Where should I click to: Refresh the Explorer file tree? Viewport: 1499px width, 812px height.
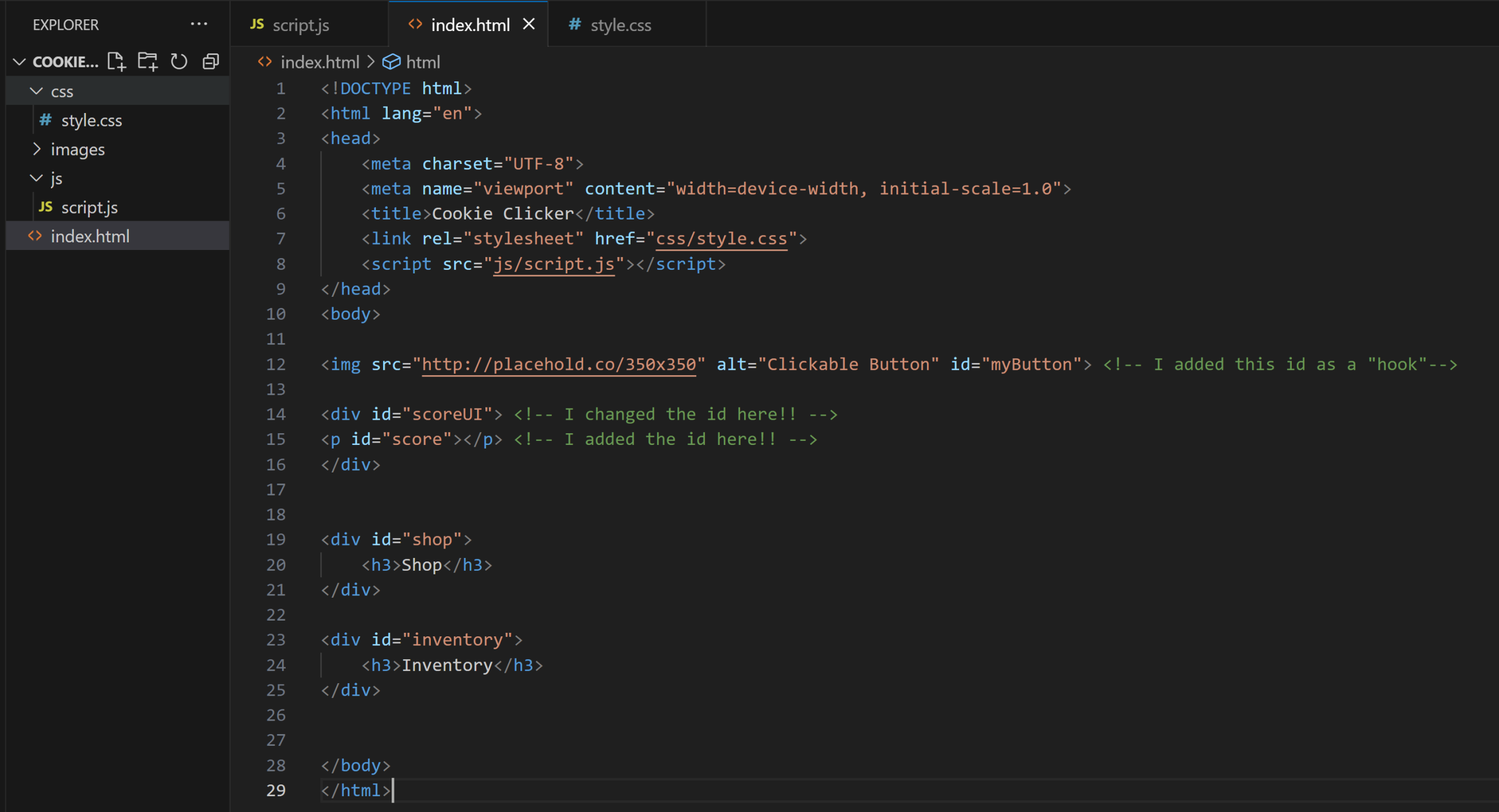(x=179, y=61)
